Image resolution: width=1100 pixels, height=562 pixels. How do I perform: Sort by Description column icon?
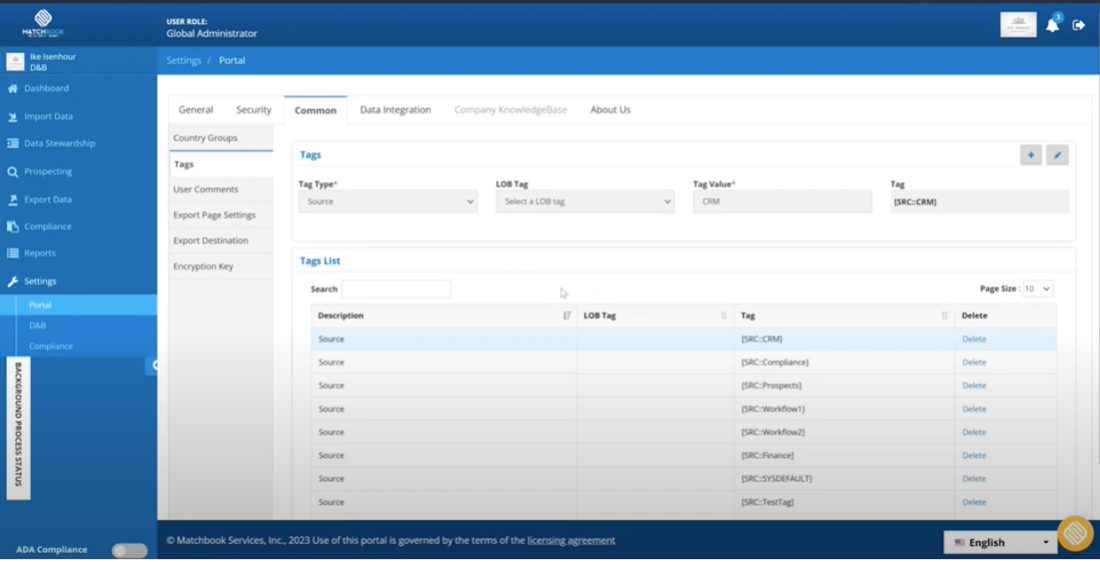click(567, 316)
